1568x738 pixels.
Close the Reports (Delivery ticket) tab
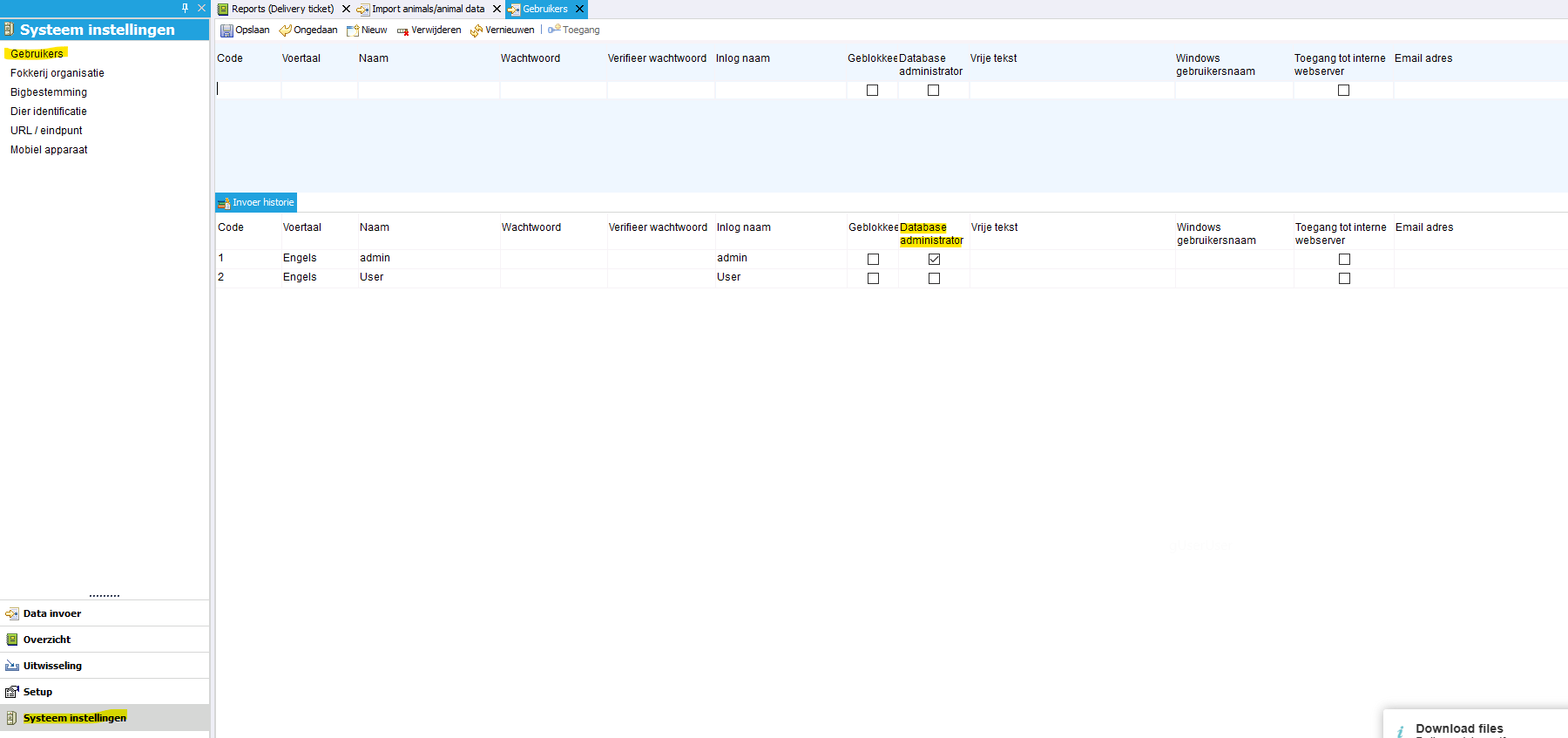coord(346,9)
